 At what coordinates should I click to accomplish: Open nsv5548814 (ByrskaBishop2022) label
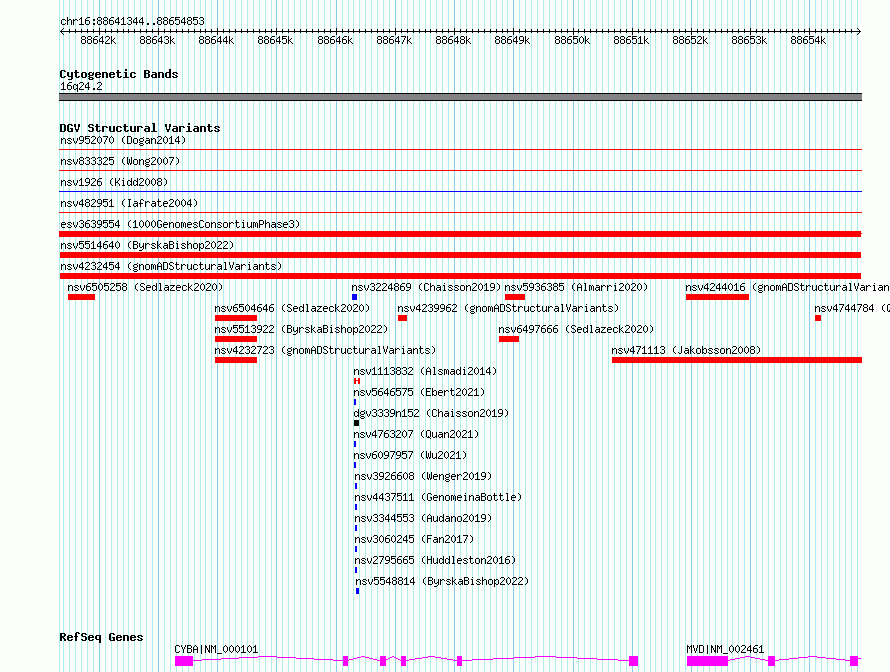(x=442, y=581)
